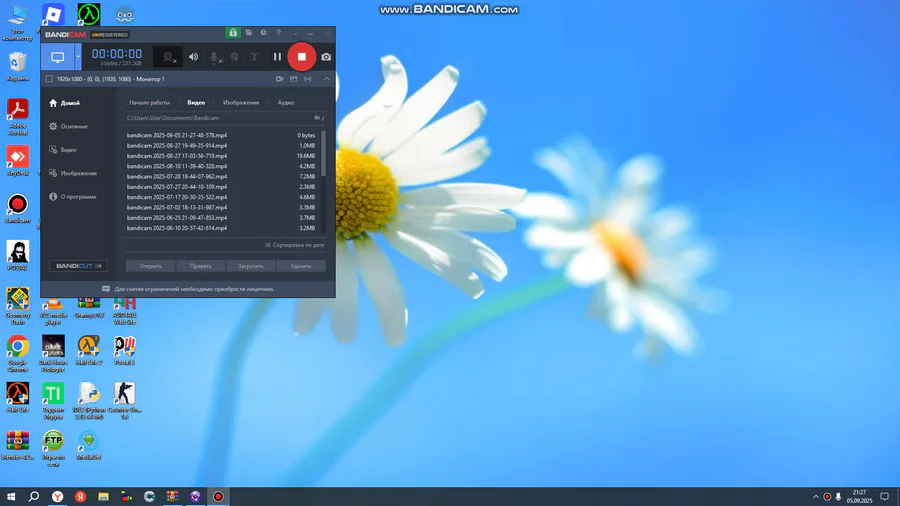Click the BANDICUT button
This screenshot has width=900, height=506.
click(78, 266)
